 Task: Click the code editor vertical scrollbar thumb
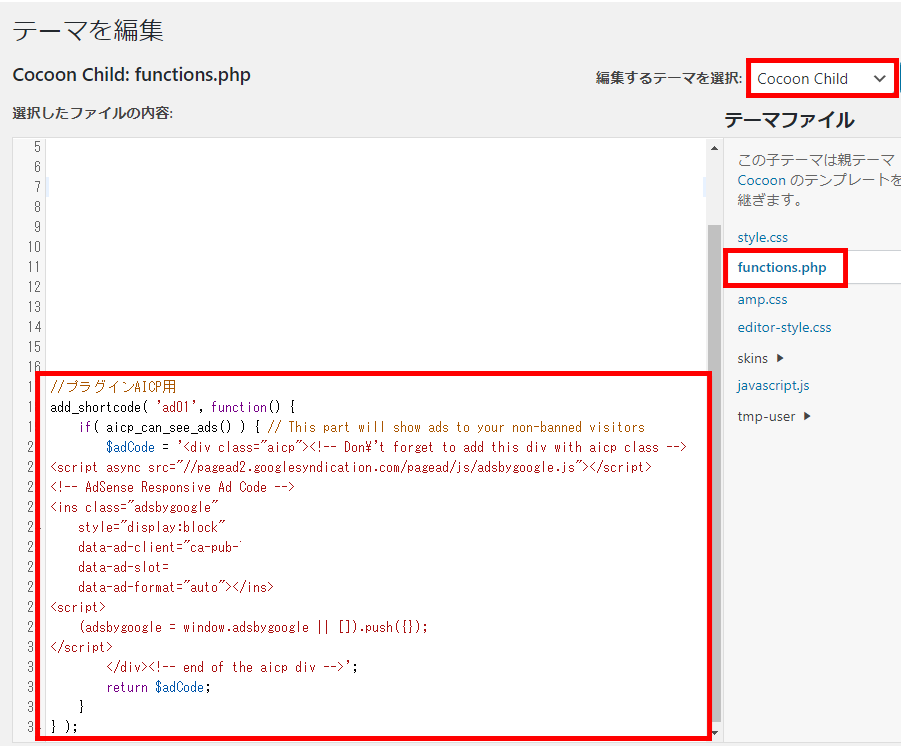click(x=714, y=473)
